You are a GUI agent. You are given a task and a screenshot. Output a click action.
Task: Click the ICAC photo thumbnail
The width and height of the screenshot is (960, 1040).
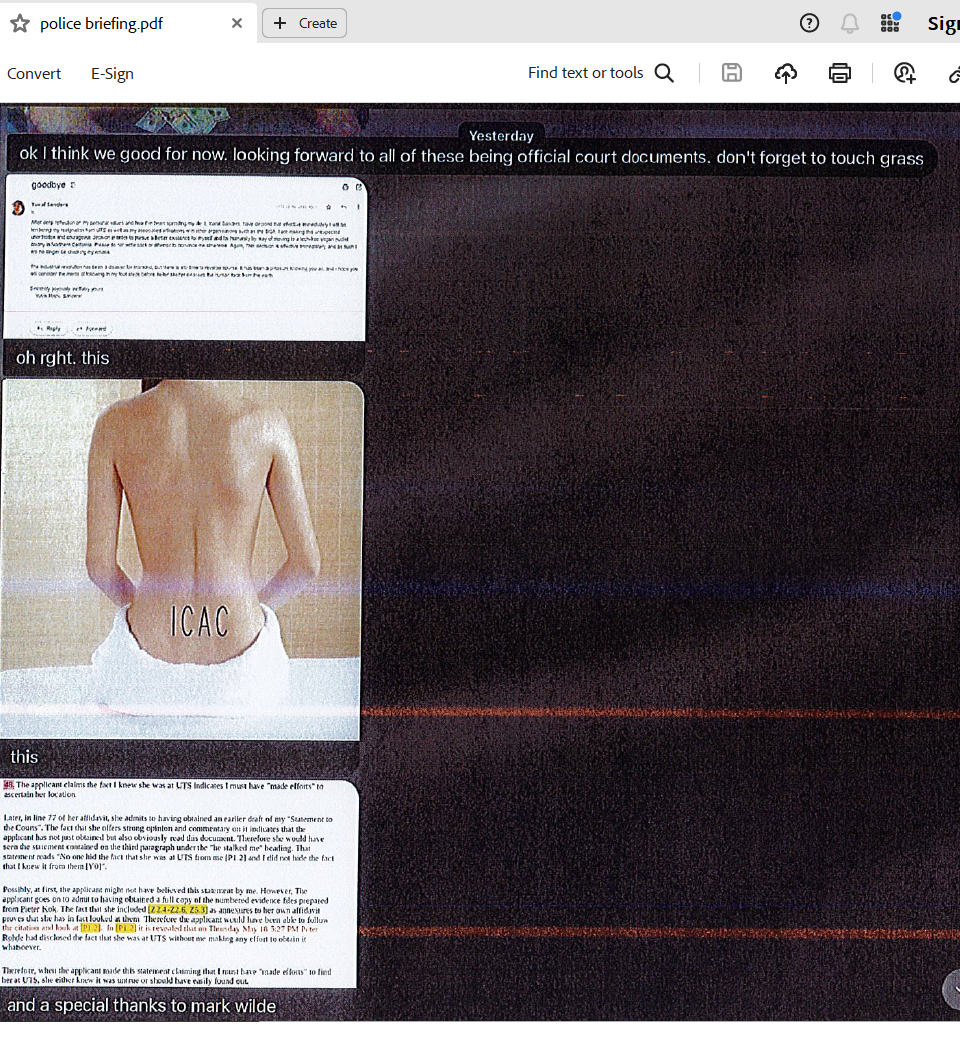(181, 559)
